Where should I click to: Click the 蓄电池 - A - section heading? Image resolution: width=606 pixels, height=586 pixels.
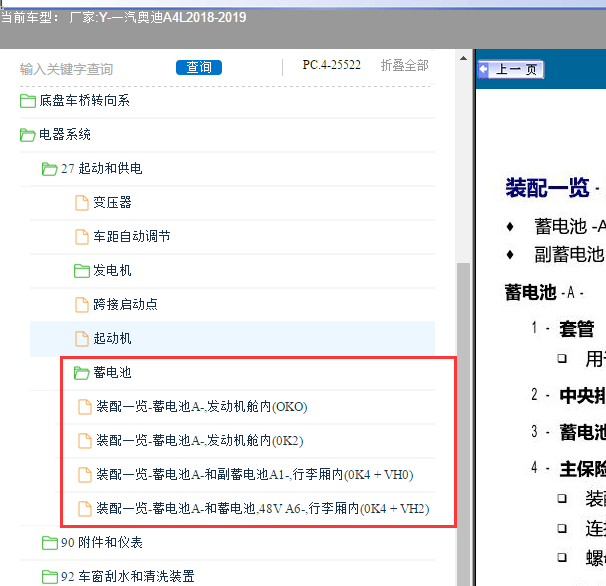pyautogui.click(x=544, y=293)
